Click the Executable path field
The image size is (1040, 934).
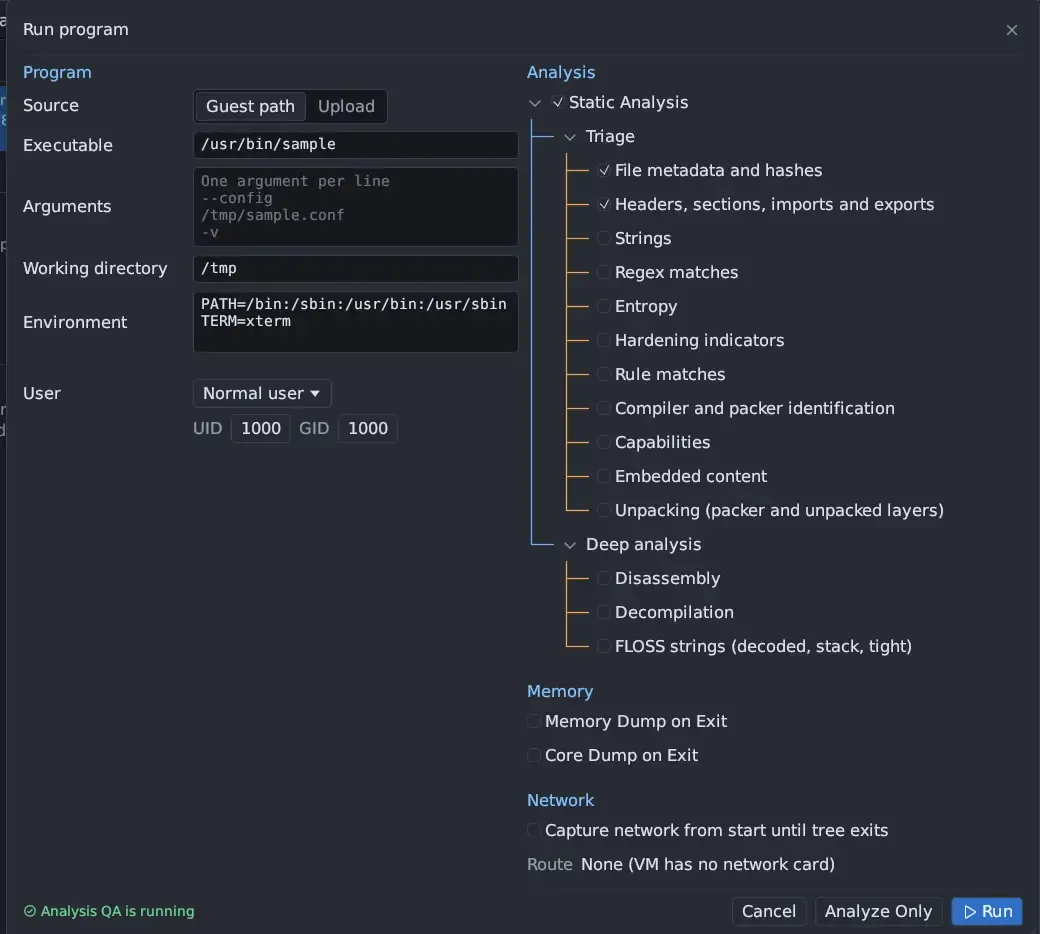tap(356, 145)
